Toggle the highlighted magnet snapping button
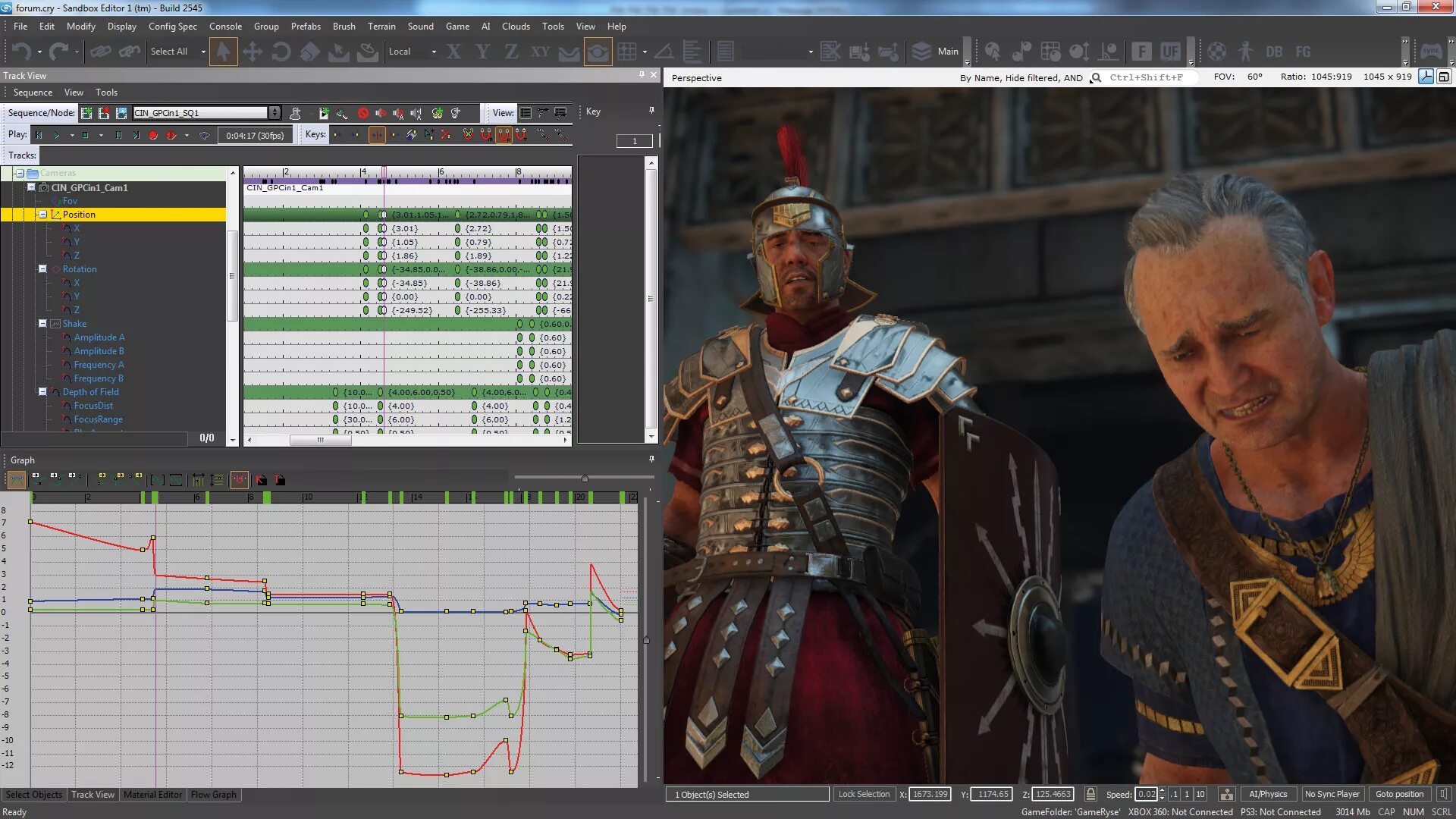Screen dimensions: 1456x819 504,135
